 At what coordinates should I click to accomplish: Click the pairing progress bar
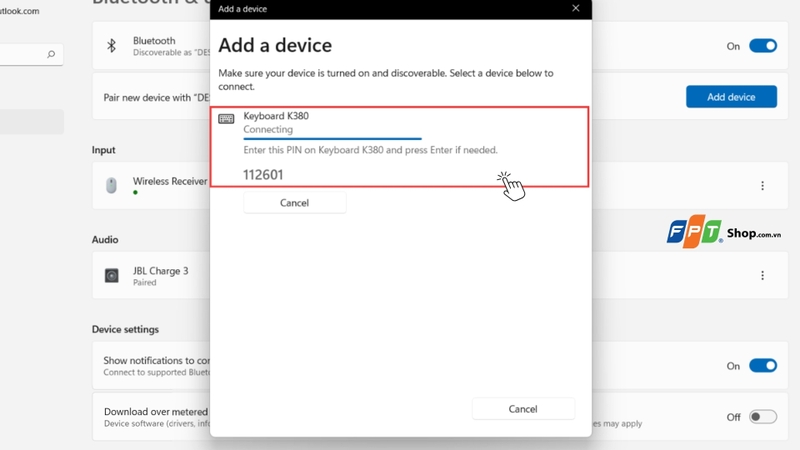point(332,138)
